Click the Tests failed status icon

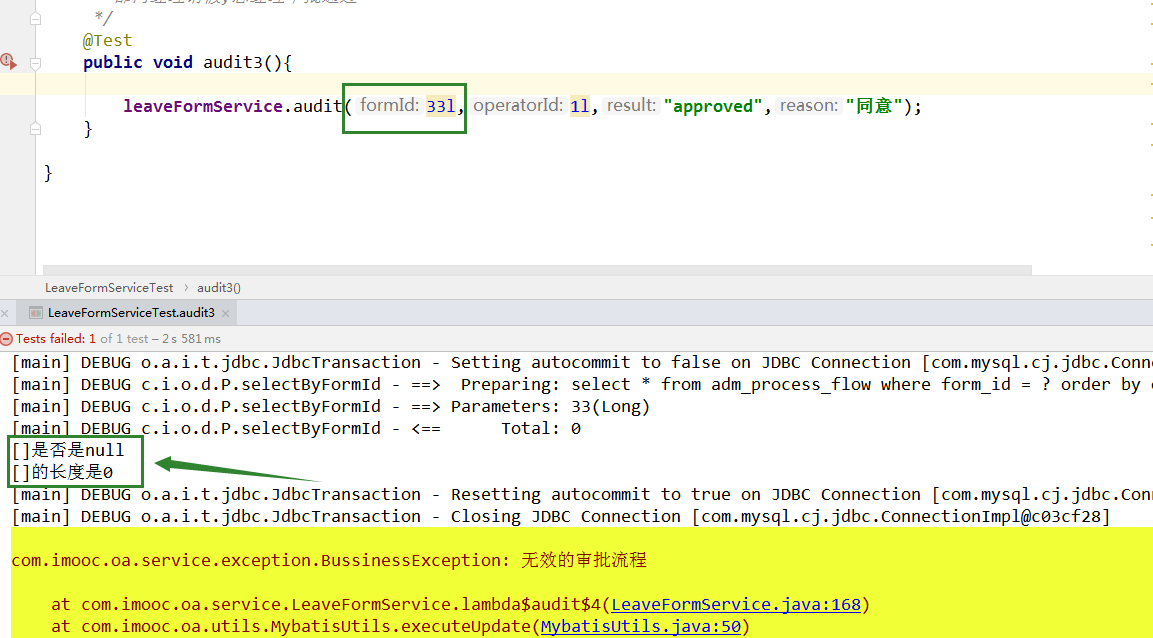(7, 339)
